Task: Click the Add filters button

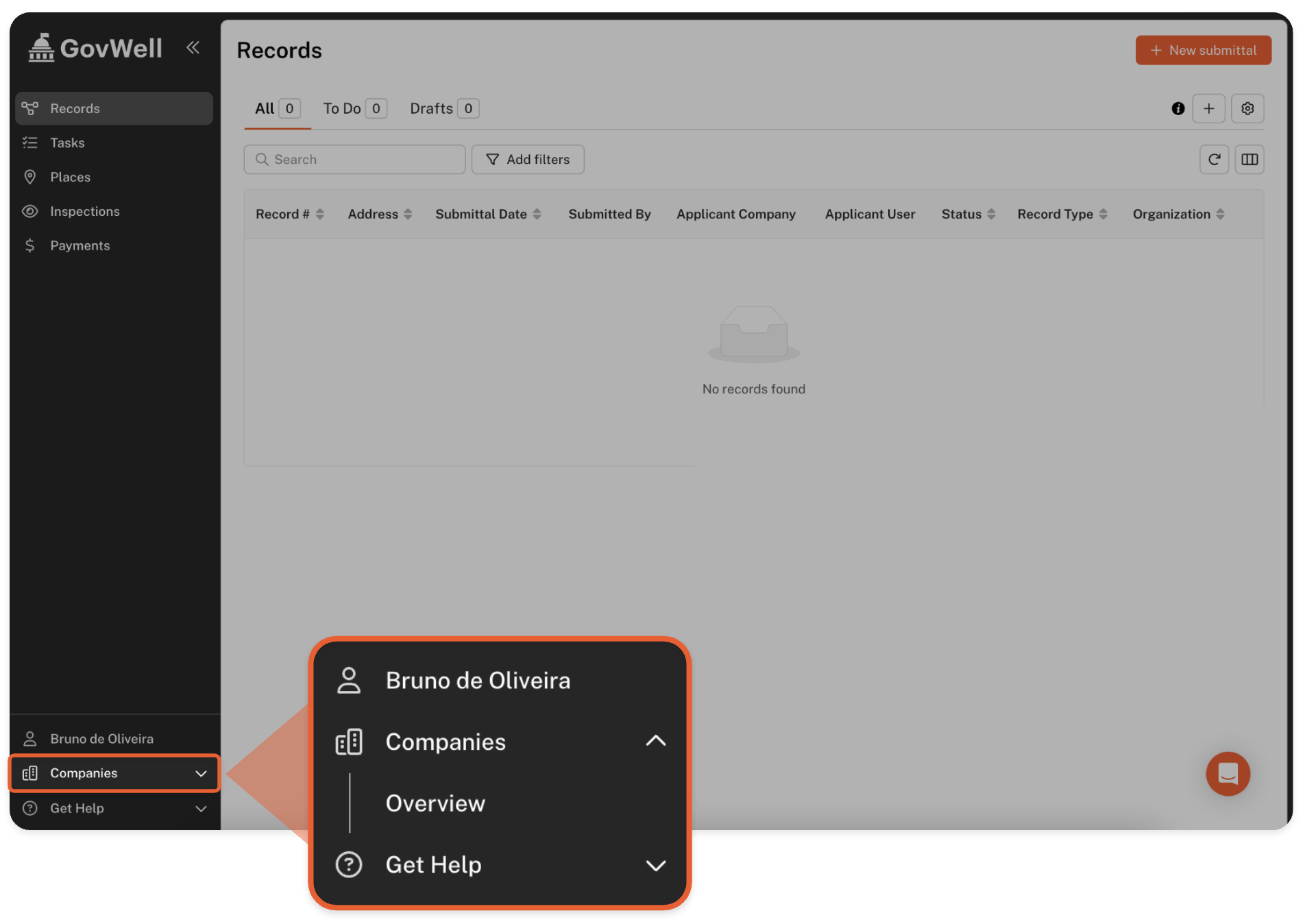Action: pos(528,159)
